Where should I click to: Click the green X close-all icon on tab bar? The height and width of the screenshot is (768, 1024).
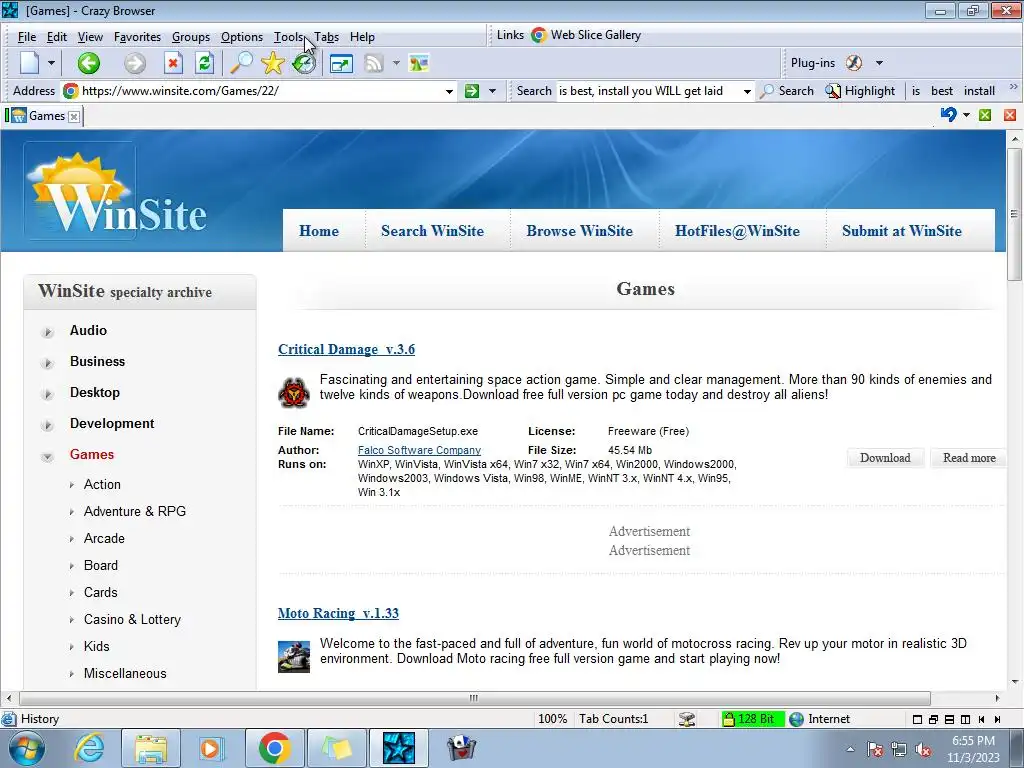pos(985,115)
